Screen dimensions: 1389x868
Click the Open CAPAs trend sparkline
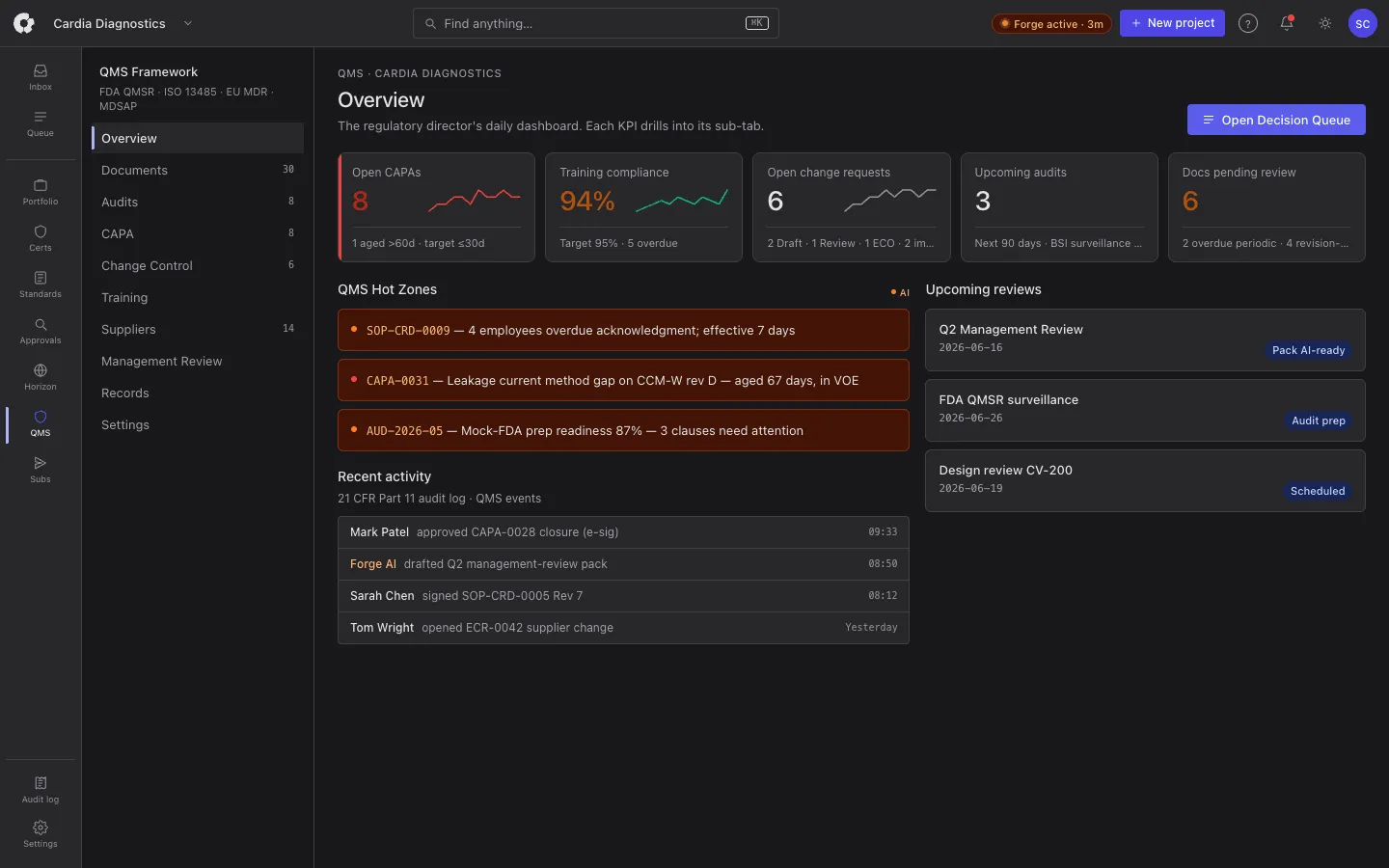[x=474, y=200]
